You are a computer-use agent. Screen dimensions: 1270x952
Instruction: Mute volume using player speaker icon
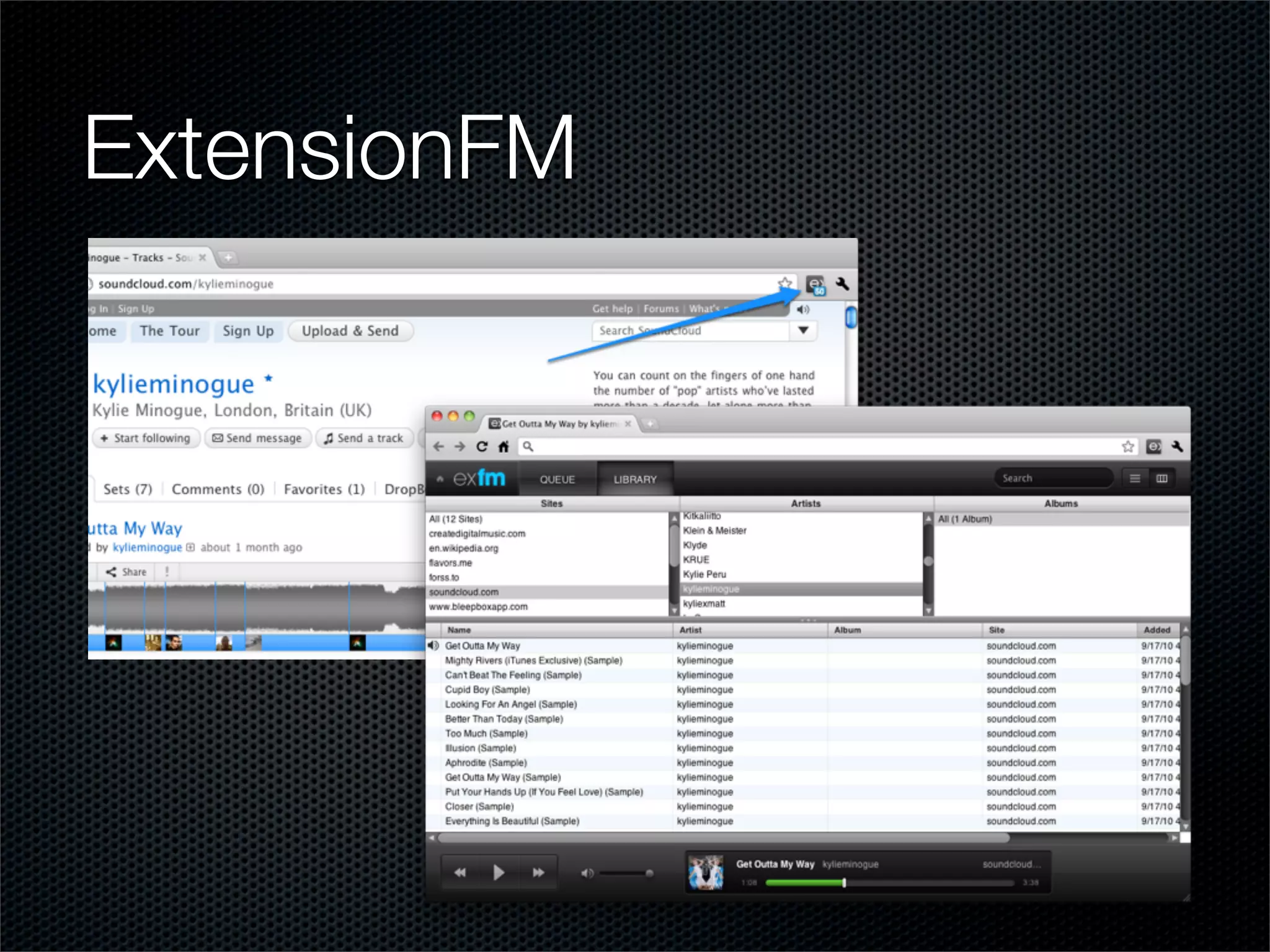pyautogui.click(x=587, y=873)
